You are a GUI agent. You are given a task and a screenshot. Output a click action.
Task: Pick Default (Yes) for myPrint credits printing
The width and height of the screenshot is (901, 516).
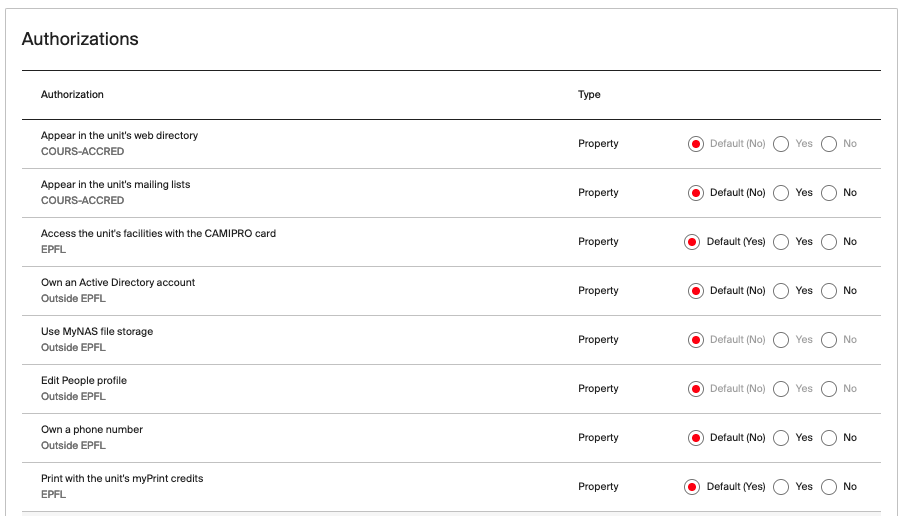[x=691, y=487]
